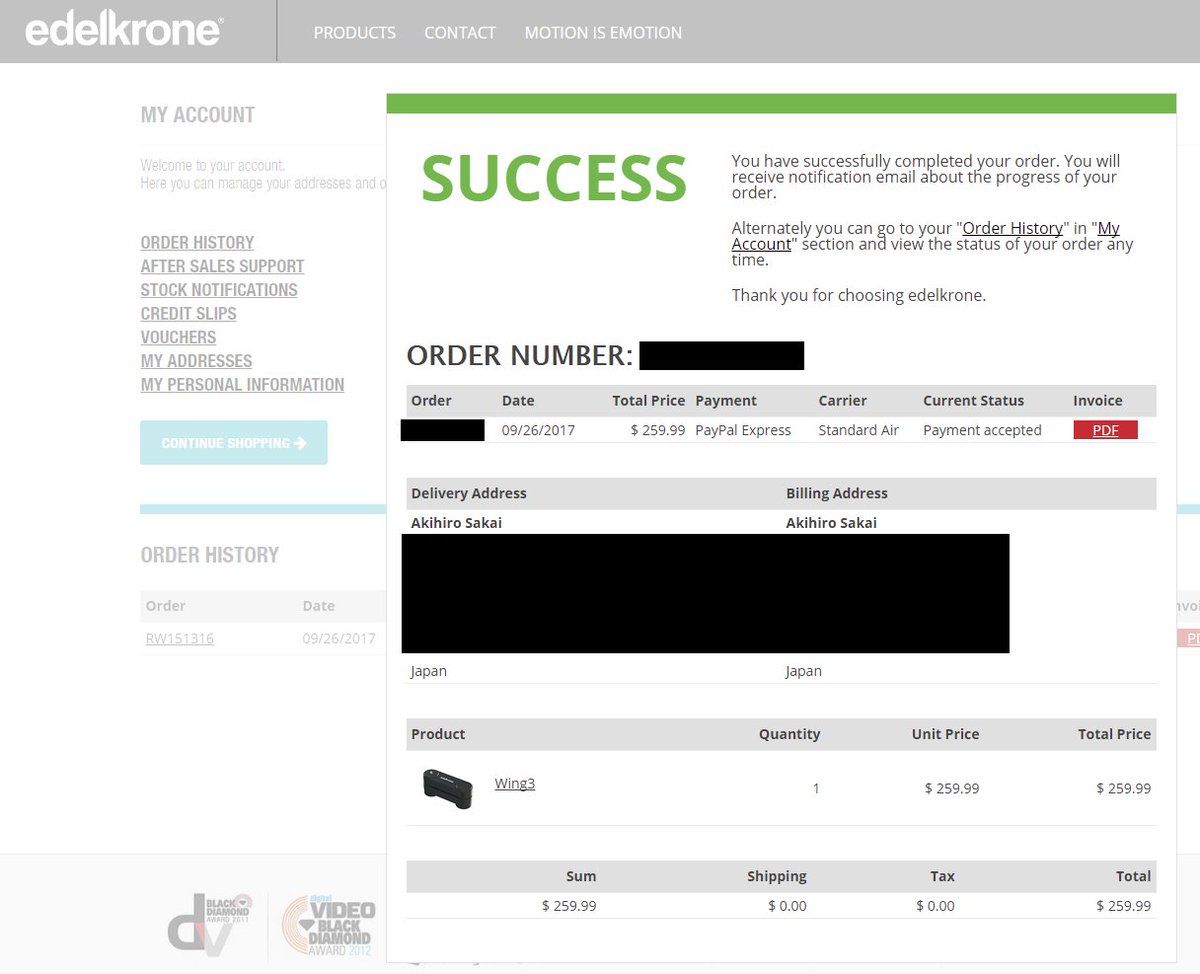Open MY PERSONAL INFORMATION link

click(x=242, y=385)
